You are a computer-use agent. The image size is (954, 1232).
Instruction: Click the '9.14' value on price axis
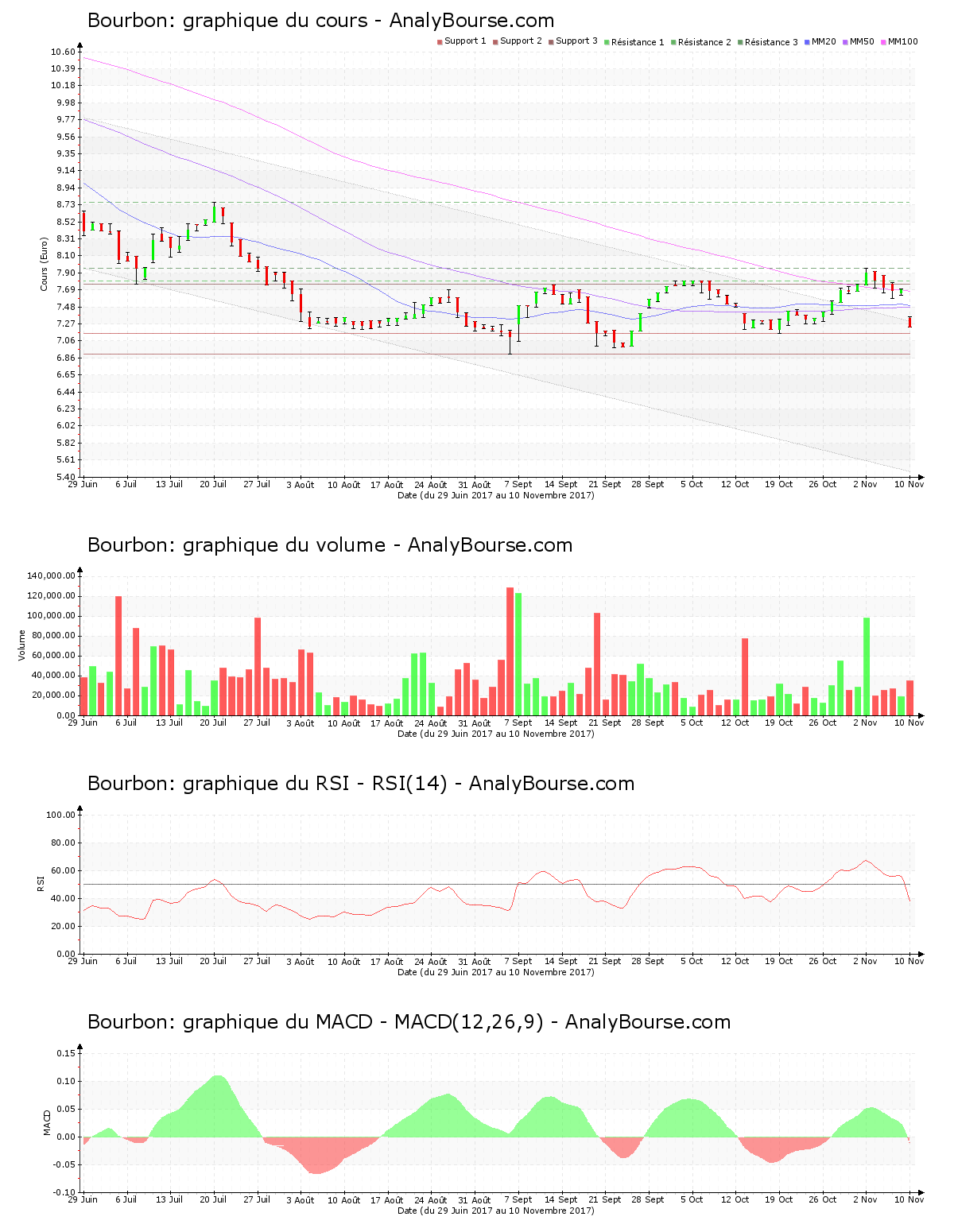(65, 171)
